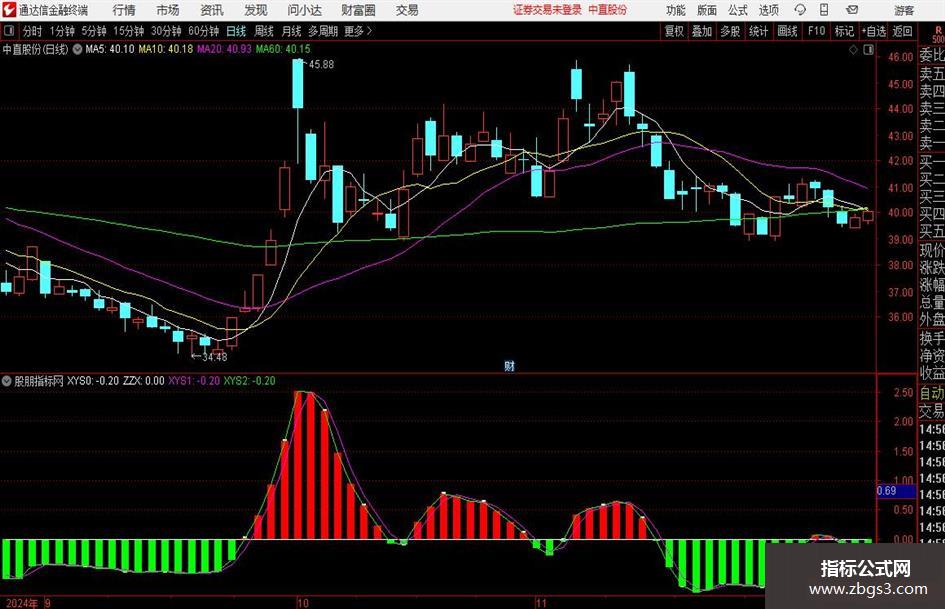The width and height of the screenshot is (945, 609).
Task: Add stock via the +自选 button
Action: (873, 31)
